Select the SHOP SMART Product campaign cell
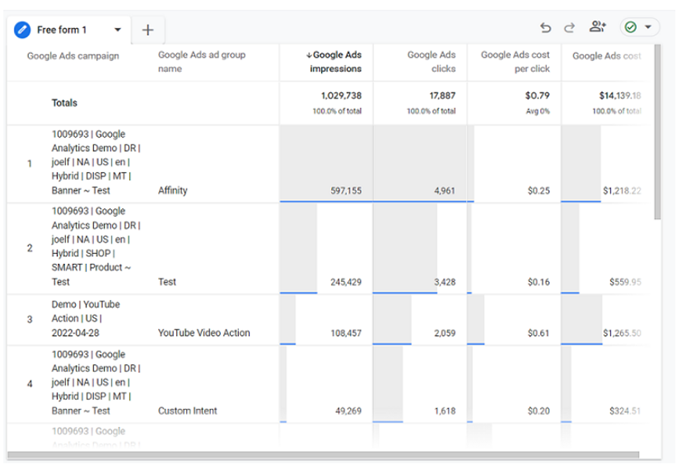 (96, 247)
